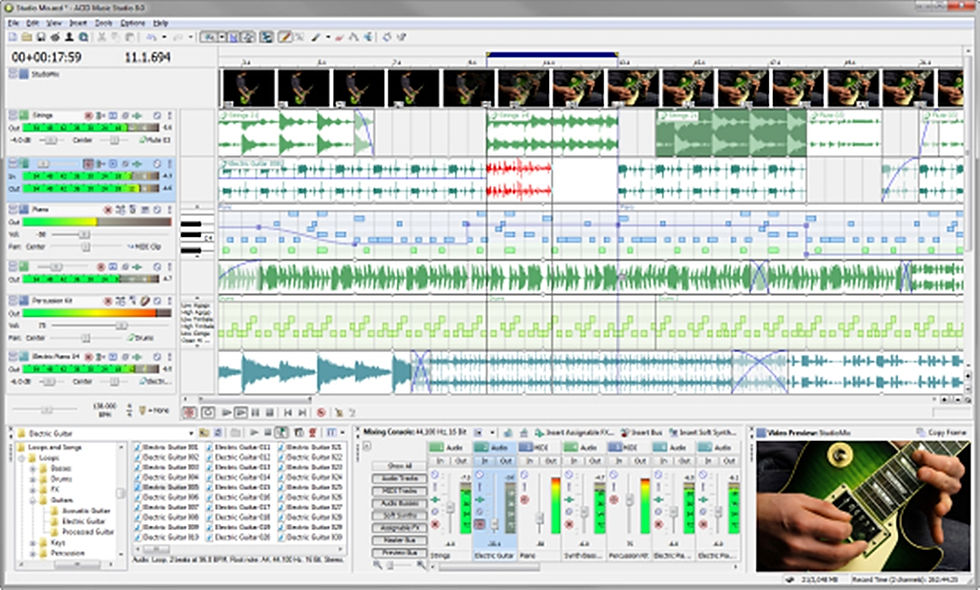Click Go to End transport button
The width and height of the screenshot is (980, 590).
302,412
